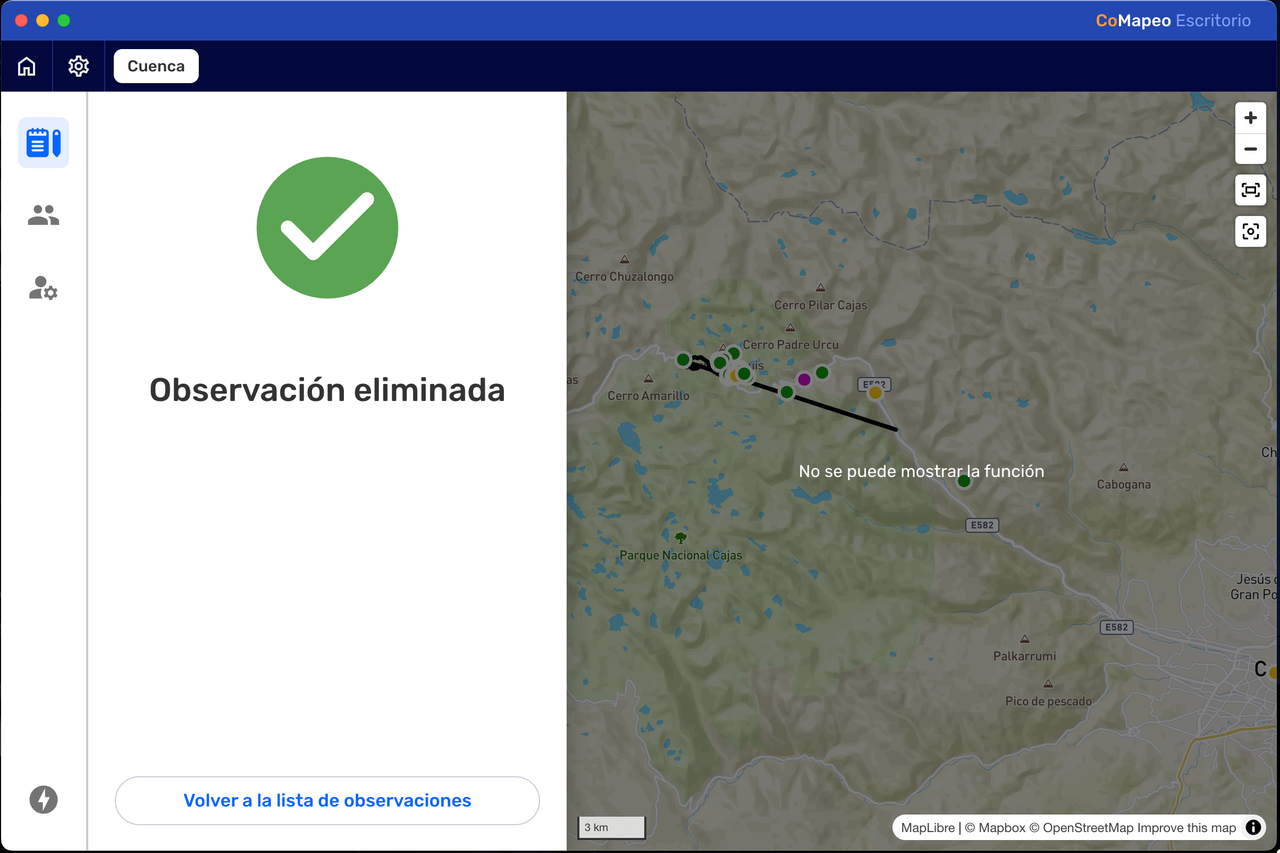Toggle the map attribution info icon
1280x853 pixels.
(1253, 827)
